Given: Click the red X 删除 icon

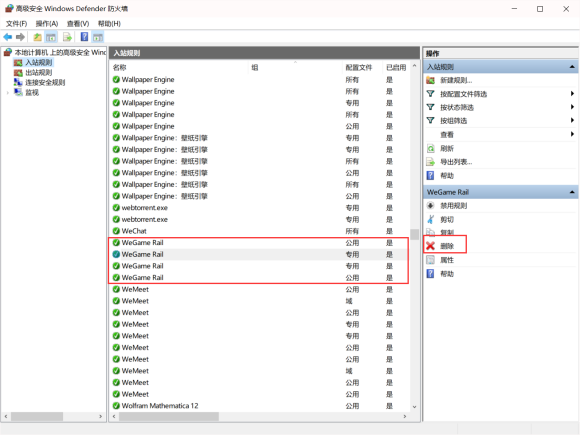Looking at the screenshot, I should click(x=430, y=246).
